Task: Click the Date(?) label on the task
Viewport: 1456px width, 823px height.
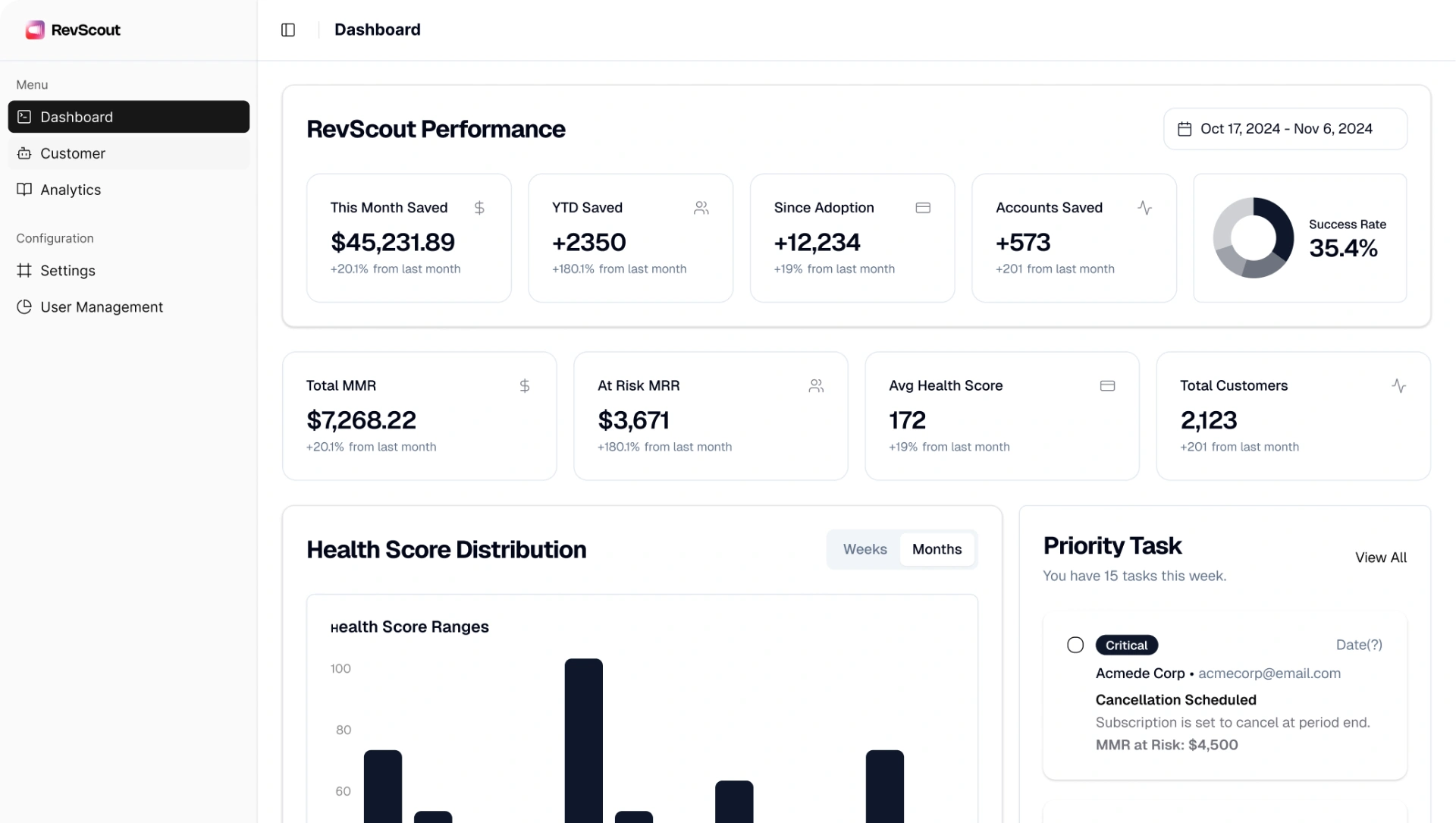Action: [1359, 645]
